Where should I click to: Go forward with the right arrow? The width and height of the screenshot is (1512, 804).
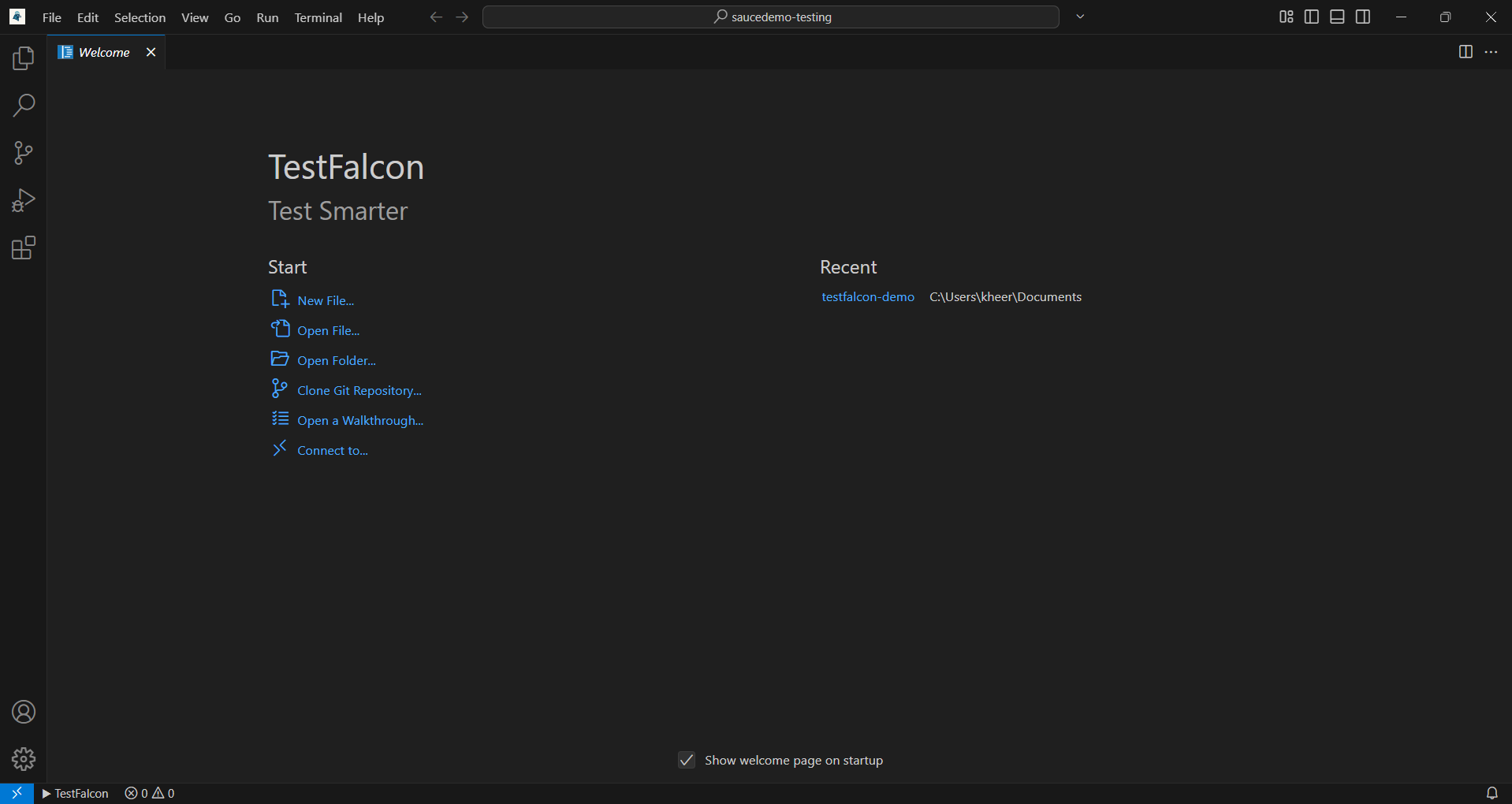click(x=462, y=17)
